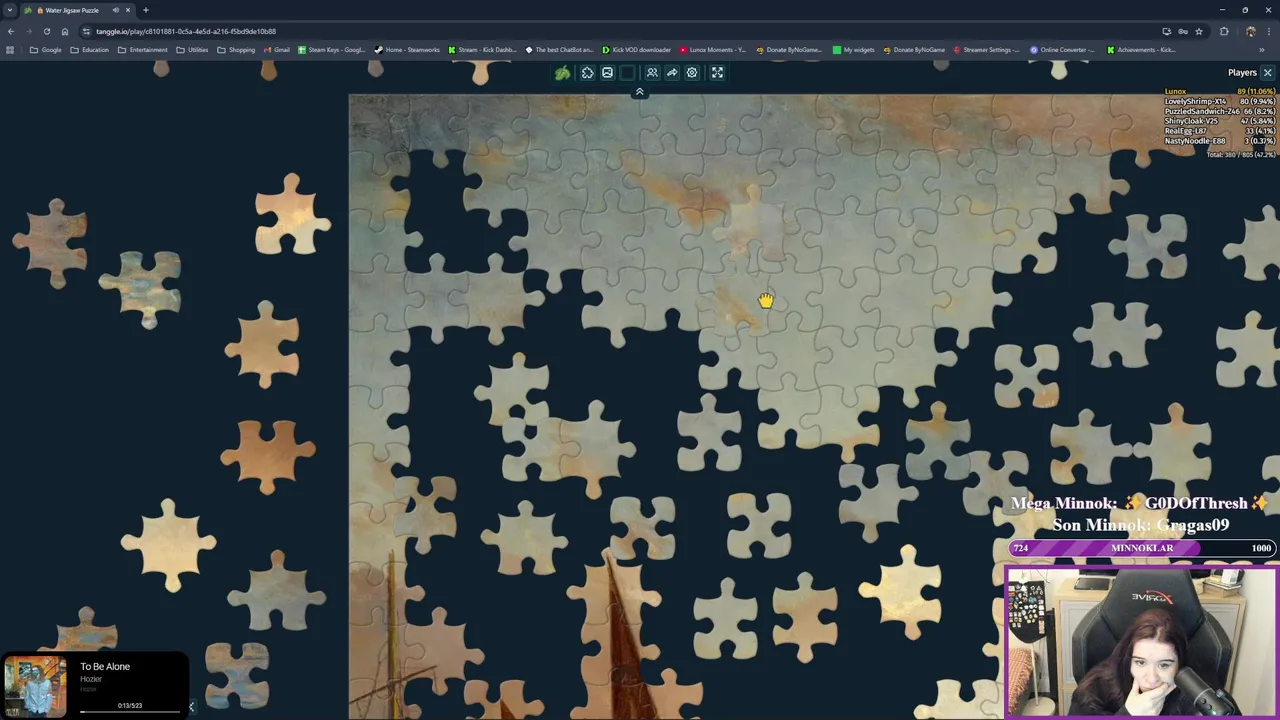1280x720 pixels.
Task: Click the Water Jigsaw Puzzle browser tab
Action: 77,10
